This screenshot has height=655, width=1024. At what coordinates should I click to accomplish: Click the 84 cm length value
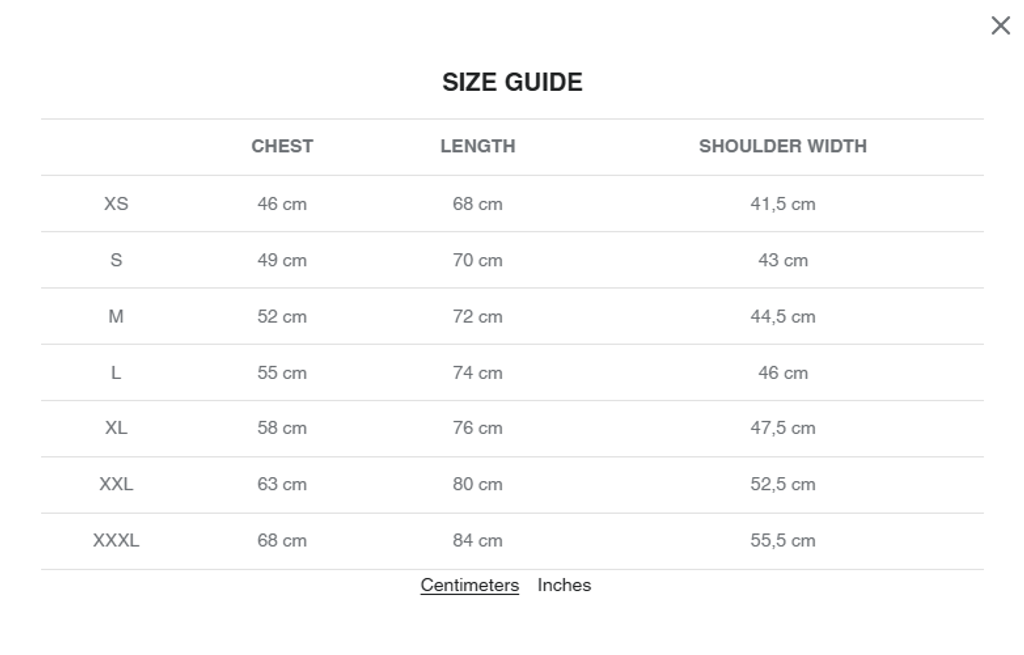(477, 540)
